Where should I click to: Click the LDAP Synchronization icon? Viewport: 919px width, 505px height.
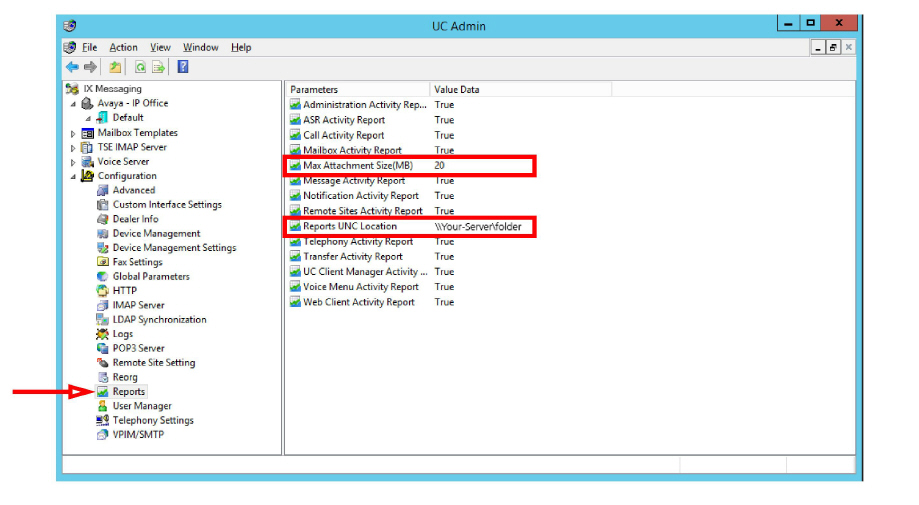pyautogui.click(x=103, y=319)
